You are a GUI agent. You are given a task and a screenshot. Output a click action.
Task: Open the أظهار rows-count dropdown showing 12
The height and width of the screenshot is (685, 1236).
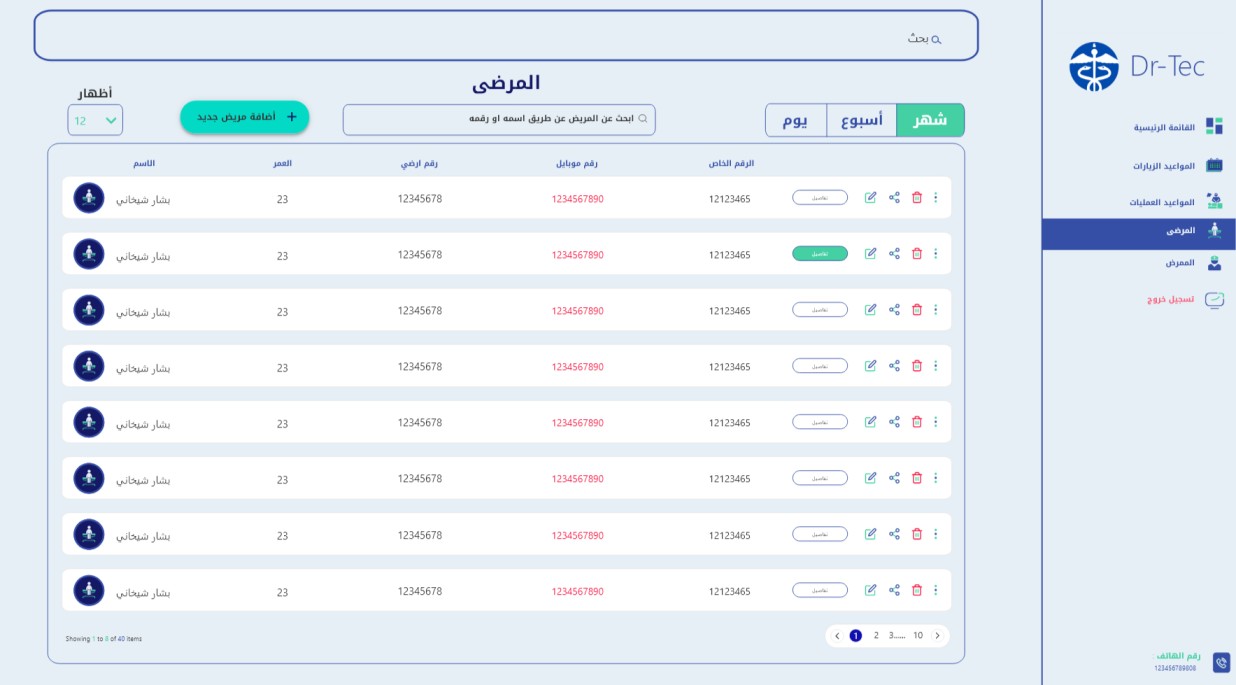[95, 121]
